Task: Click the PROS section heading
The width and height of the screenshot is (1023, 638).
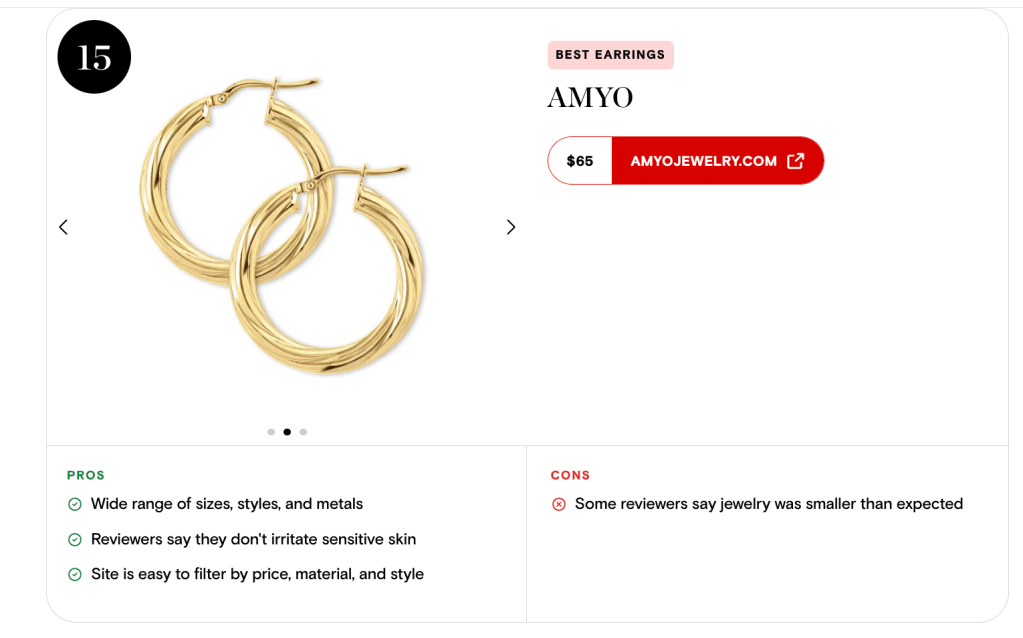Action: point(86,475)
